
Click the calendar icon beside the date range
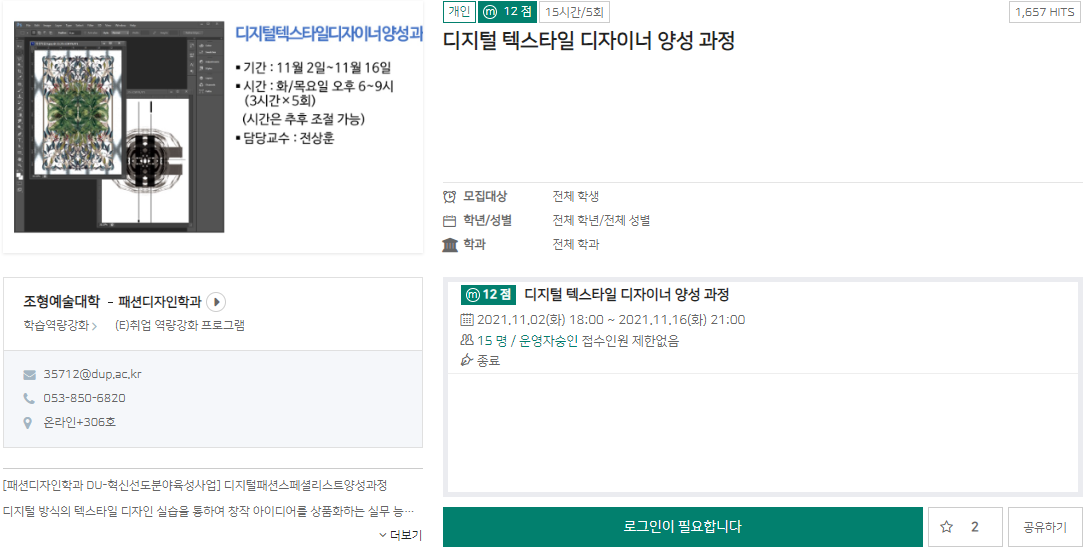pos(467,320)
